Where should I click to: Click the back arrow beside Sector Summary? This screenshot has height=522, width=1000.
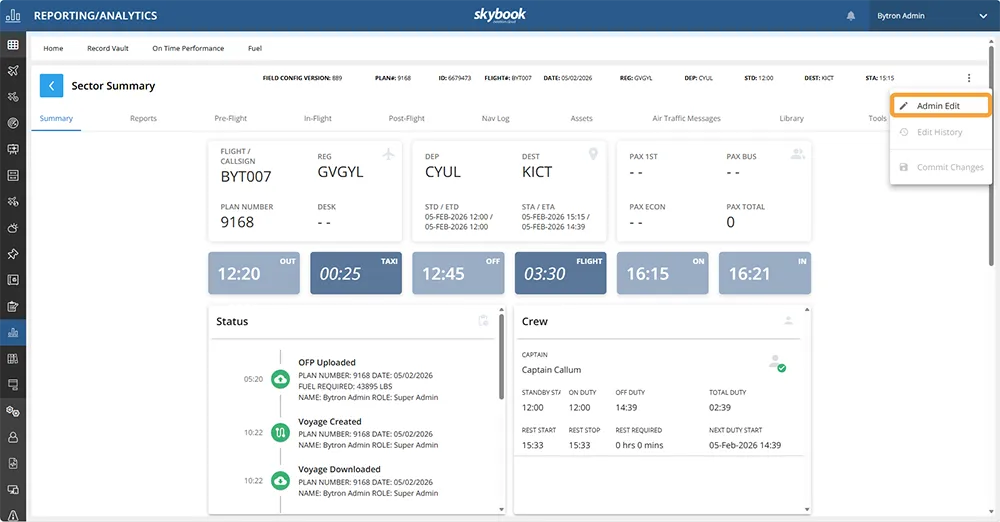tap(52, 86)
